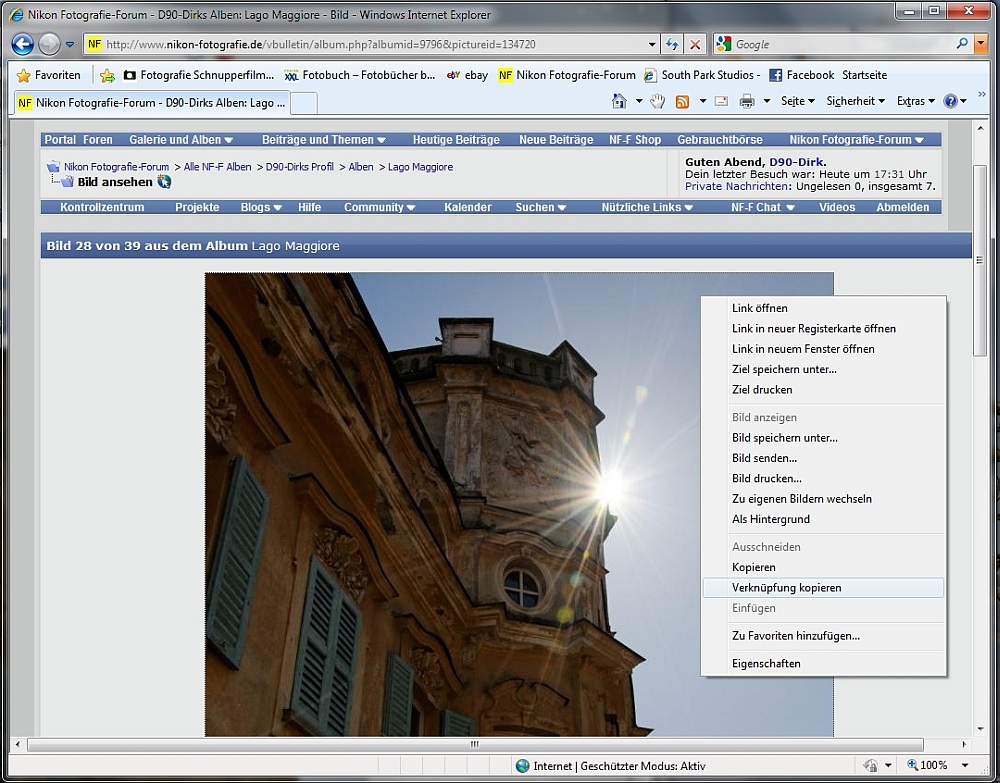Screen dimensions: 1000x783
Task: Open the Private Nachrichten link
Action: 737,186
